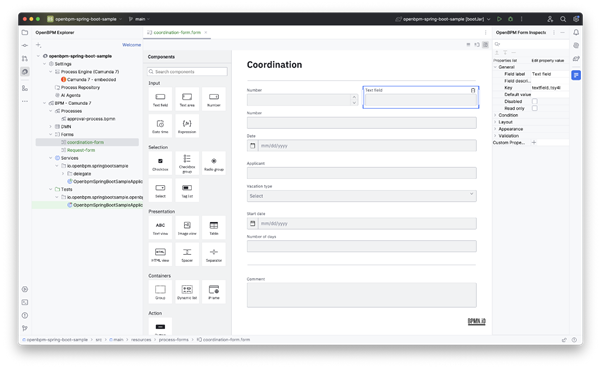Pick the Table component
Image resolution: width=601 pixels, height=369 pixels.
coord(214,228)
